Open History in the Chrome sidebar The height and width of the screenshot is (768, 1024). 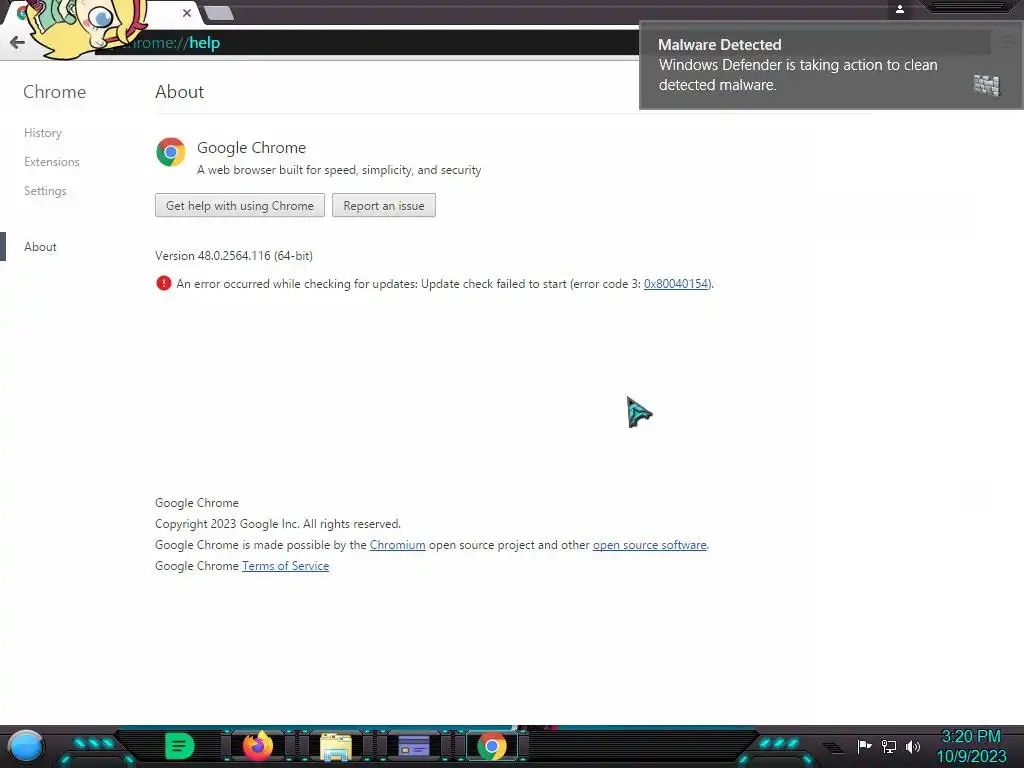coord(43,133)
